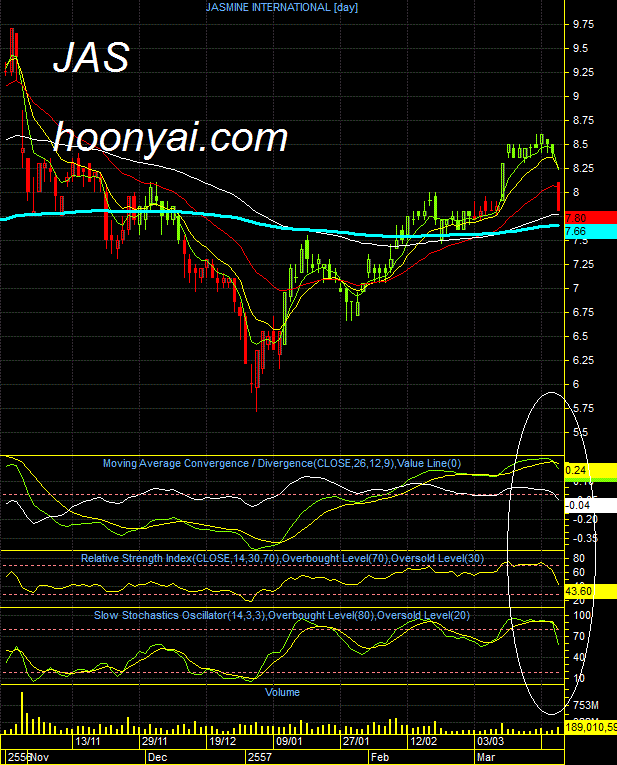Screen dimensions: 617x765
Task: Click the 8.25 price axis label
Action: tap(583, 168)
